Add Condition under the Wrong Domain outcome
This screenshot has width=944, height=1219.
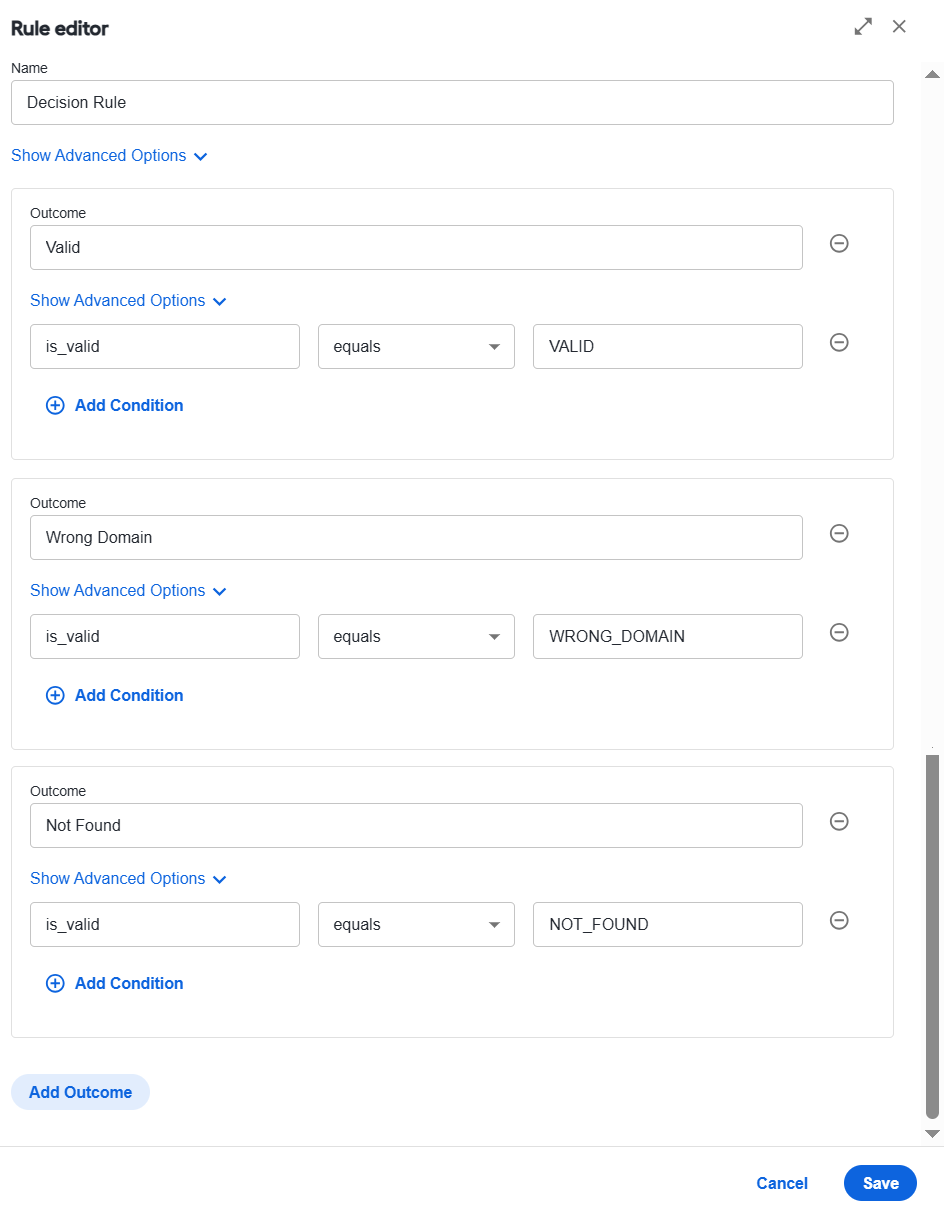(115, 695)
